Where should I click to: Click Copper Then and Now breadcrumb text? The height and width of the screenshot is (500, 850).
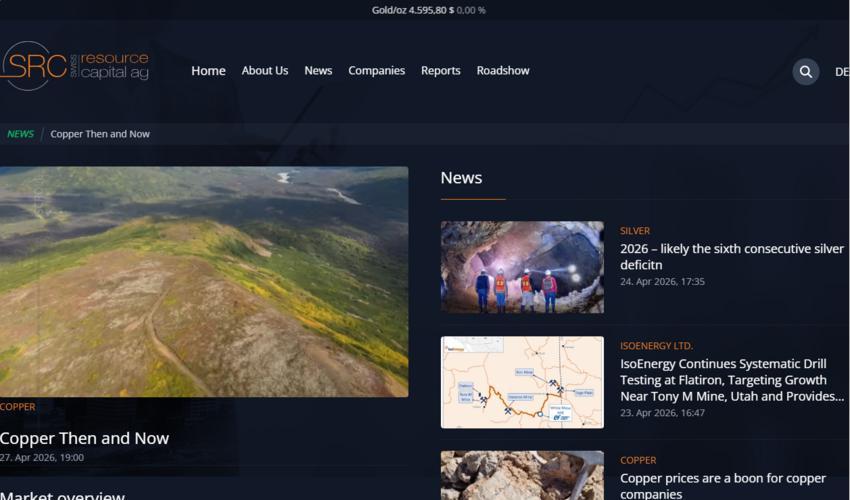tap(100, 134)
